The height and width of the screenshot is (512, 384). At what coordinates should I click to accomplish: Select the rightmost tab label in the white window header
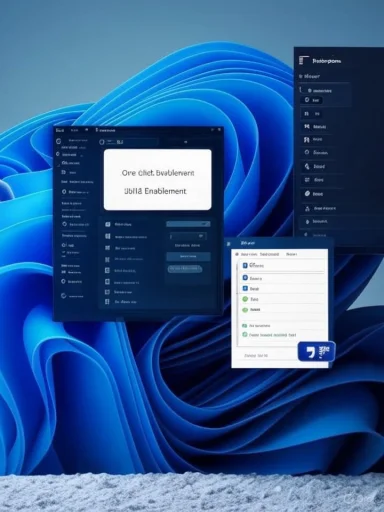[x=292, y=254]
